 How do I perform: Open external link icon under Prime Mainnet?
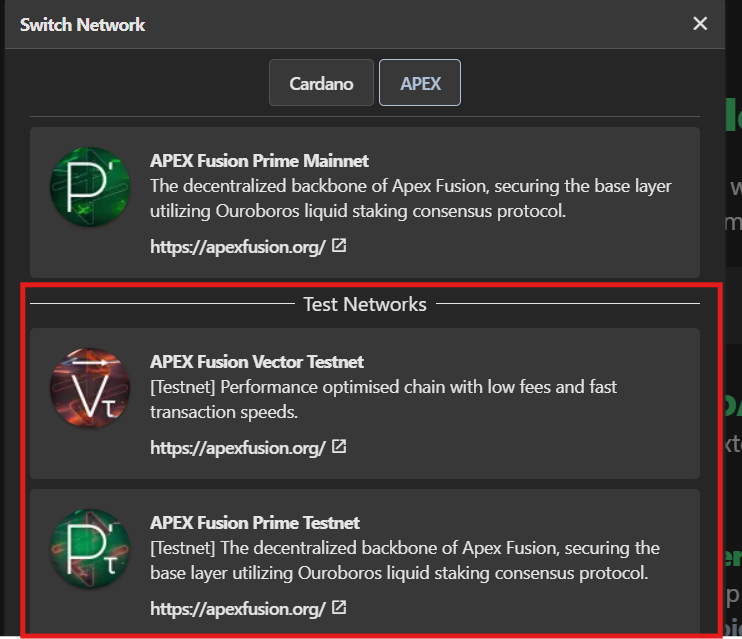point(339,246)
